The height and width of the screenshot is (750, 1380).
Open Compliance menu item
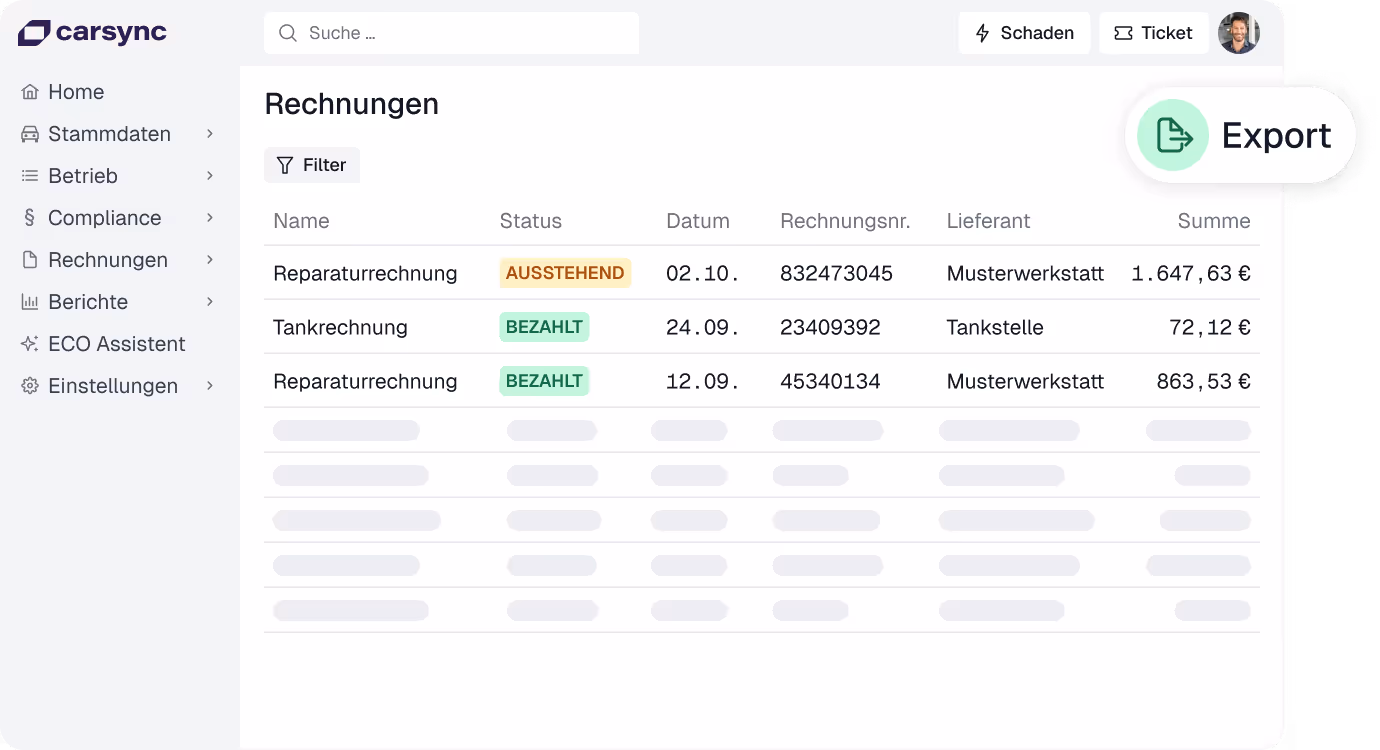[104, 218]
